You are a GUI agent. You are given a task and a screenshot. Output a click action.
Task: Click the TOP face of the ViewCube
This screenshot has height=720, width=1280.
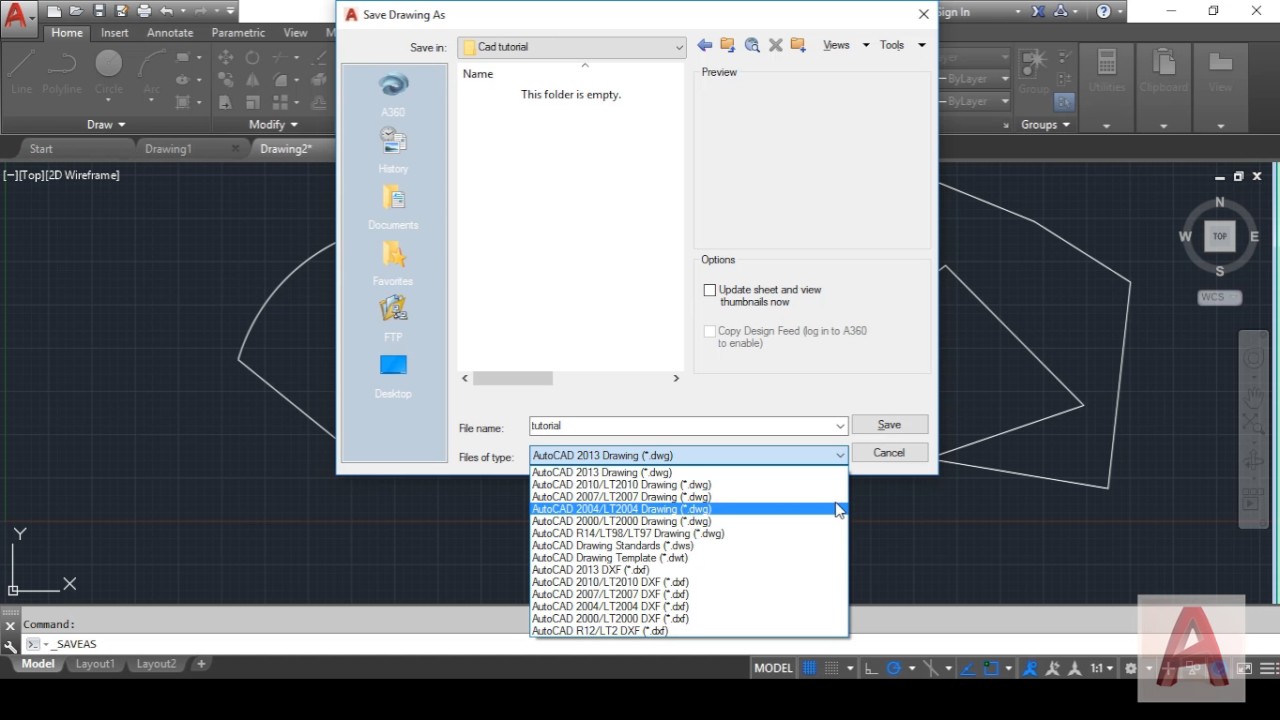[1220, 237]
